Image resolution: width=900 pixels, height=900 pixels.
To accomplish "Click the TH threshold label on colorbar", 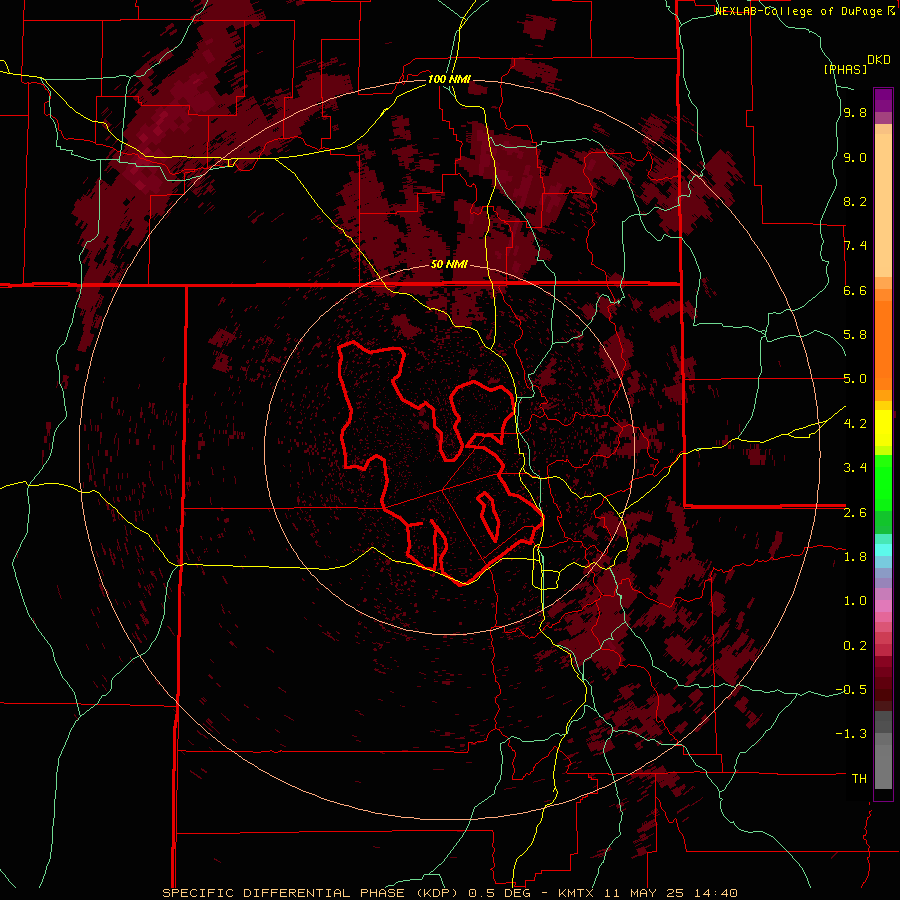I will (x=859, y=779).
